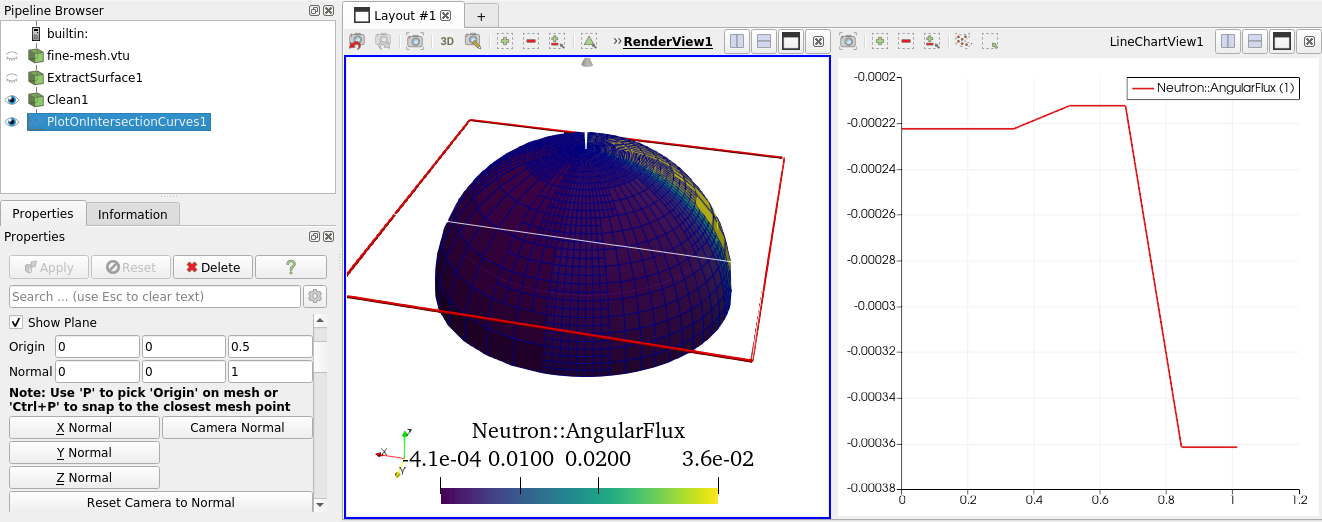
Task: Show fine-mesh.vtu via its eye icon
Action: 12,56
